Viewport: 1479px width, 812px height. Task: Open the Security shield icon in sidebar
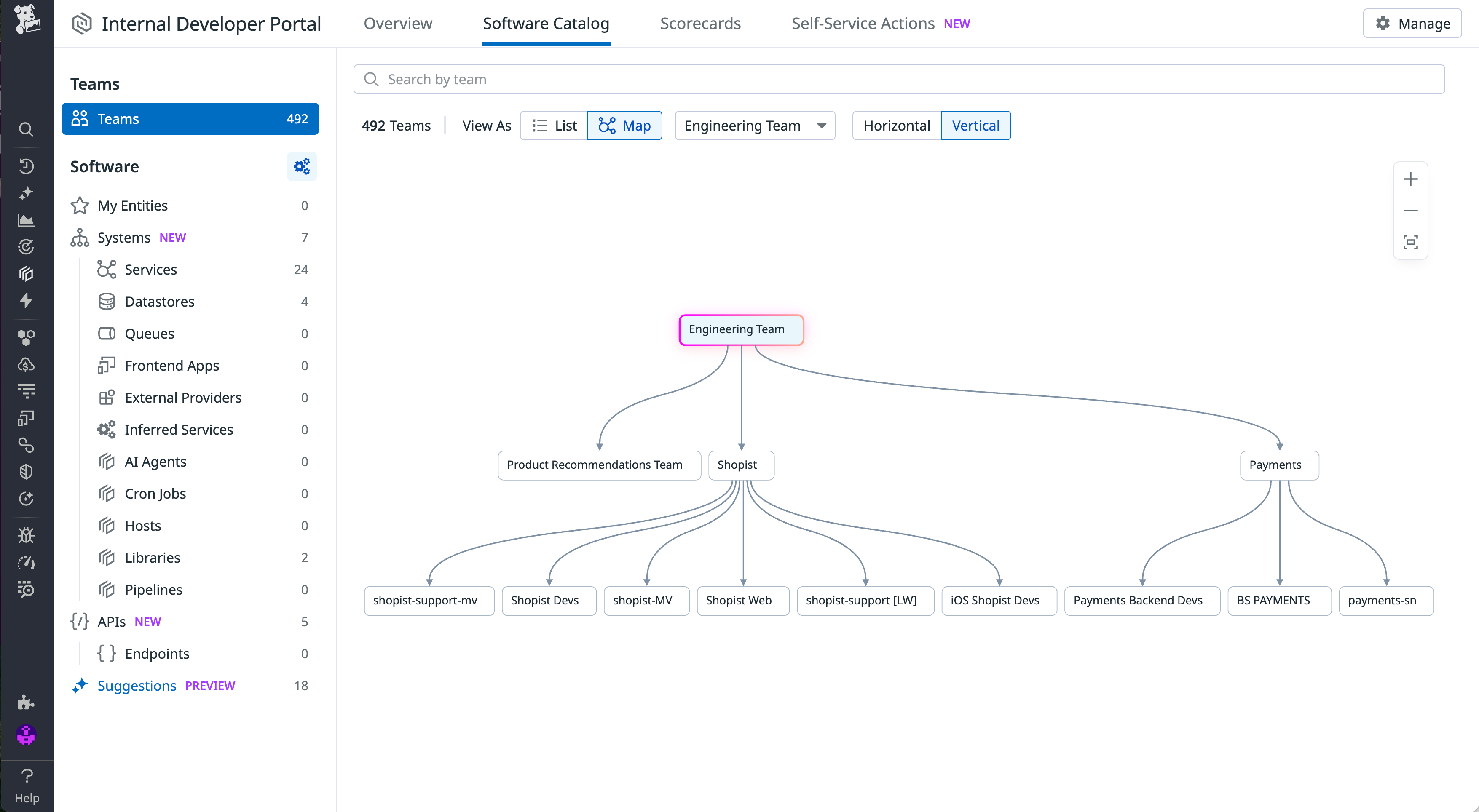pos(27,471)
